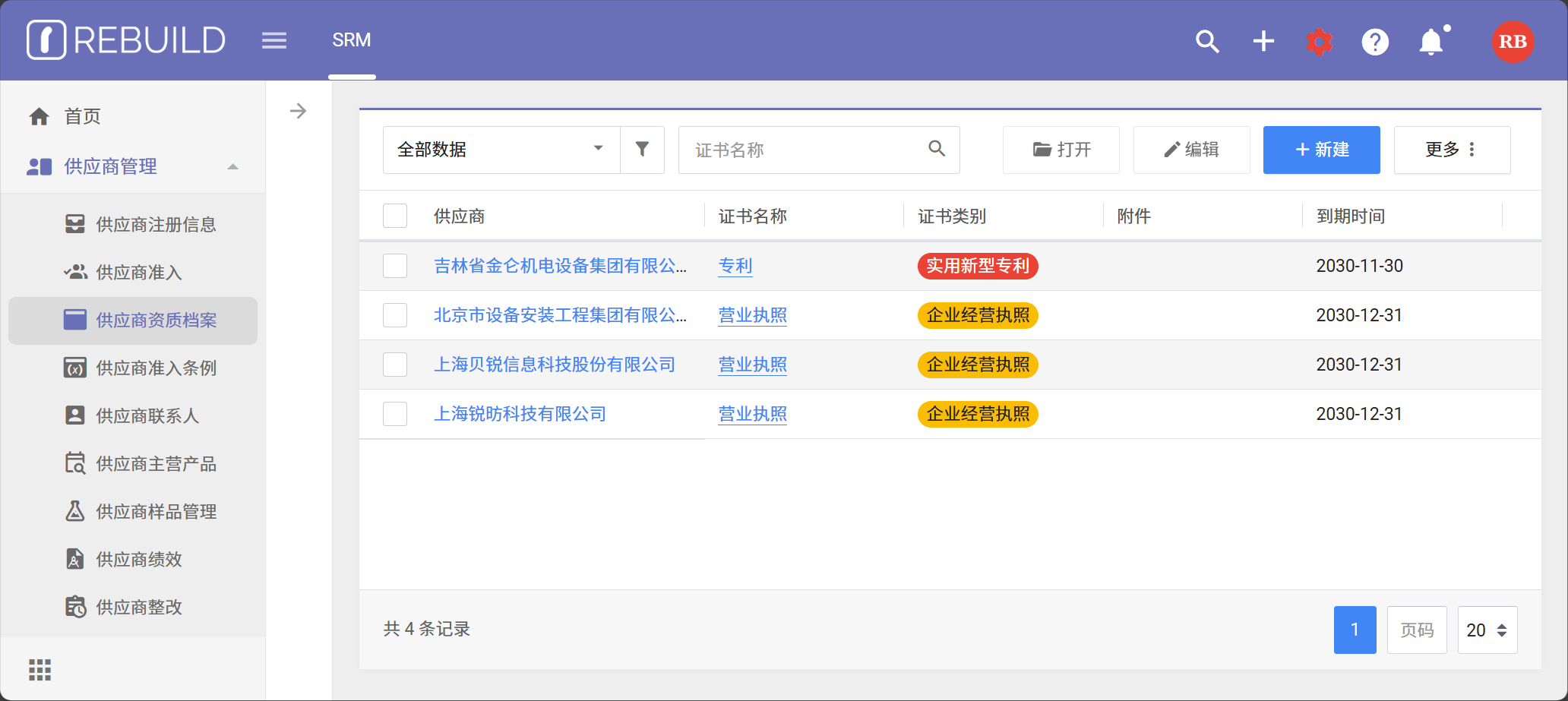1568x701 pixels.
Task: Collapse the 供应商管理 sidebar section
Action: [232, 166]
